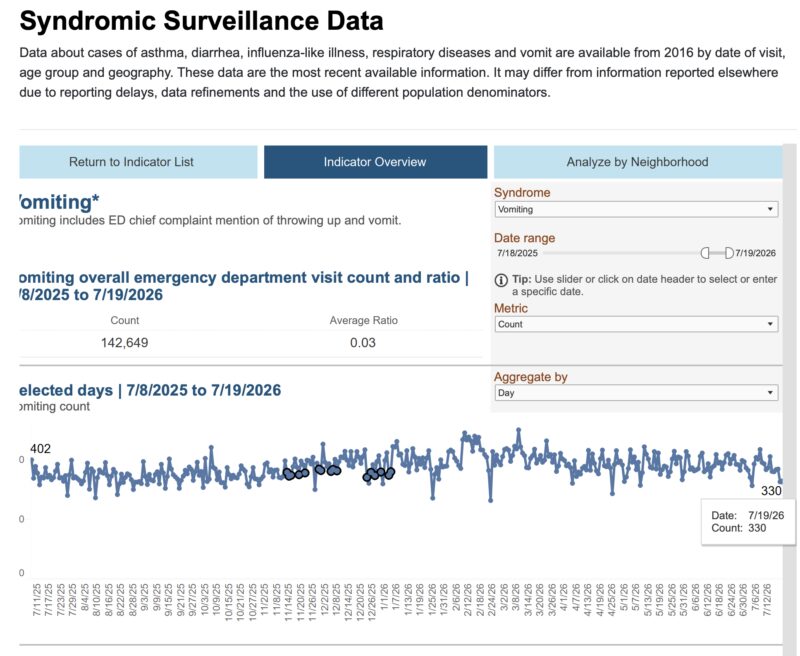This screenshot has width=800, height=656.
Task: Click the 7/18/2025 start date header
Action: tap(517, 253)
